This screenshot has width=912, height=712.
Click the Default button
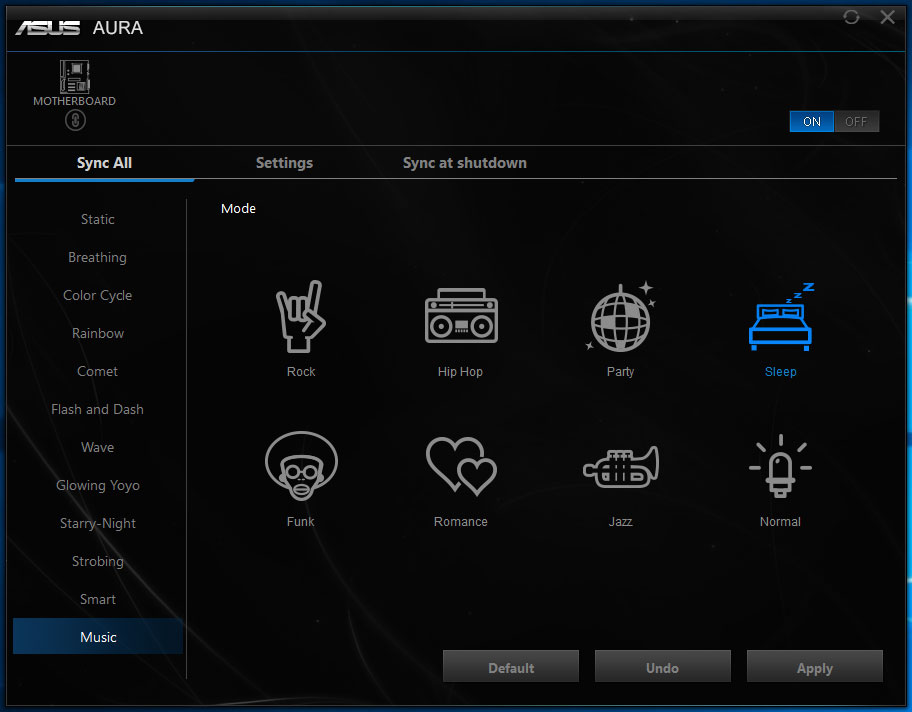point(511,667)
